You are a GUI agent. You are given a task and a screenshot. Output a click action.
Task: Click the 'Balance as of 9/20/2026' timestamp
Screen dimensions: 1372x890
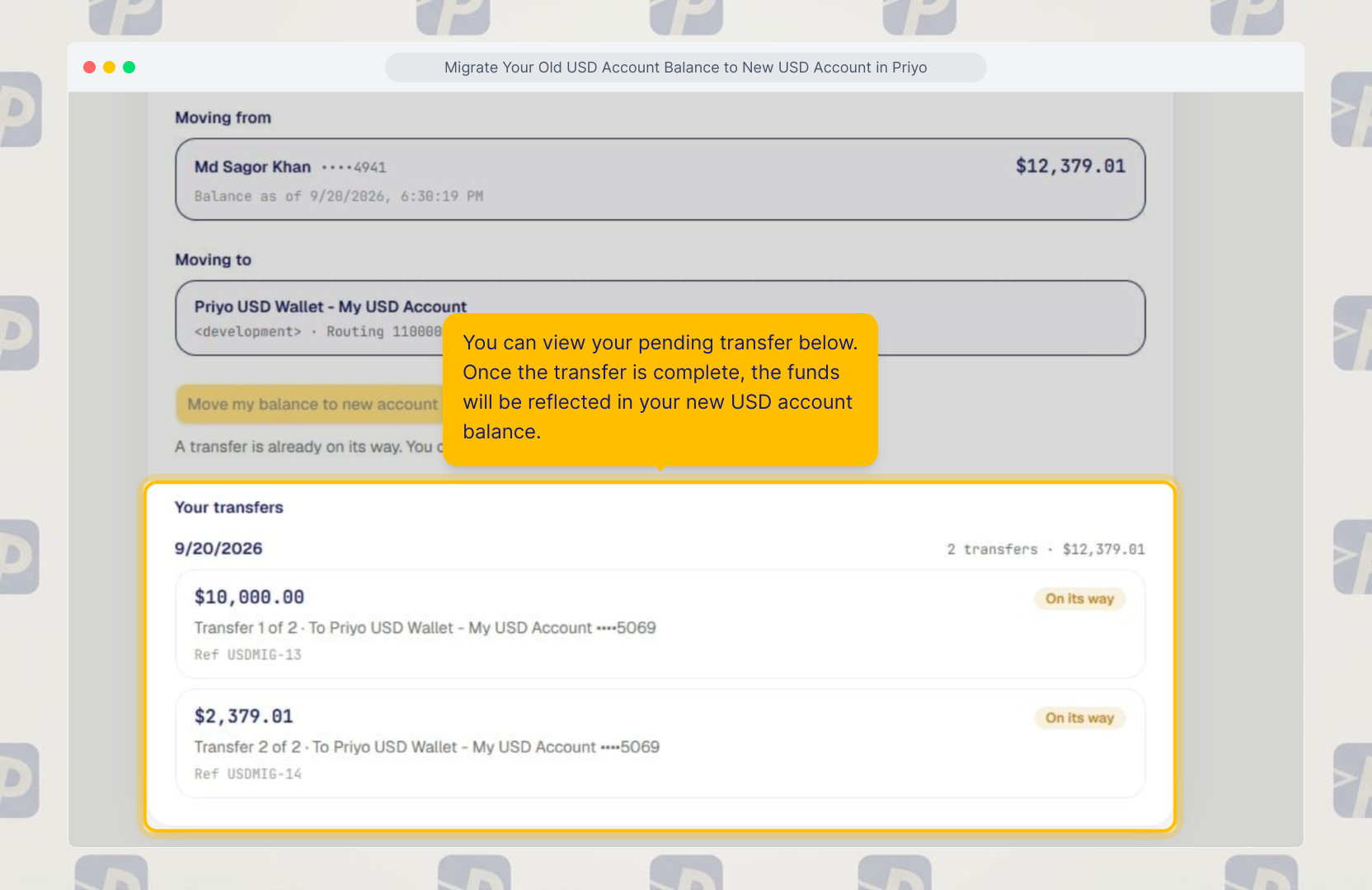[x=339, y=196]
